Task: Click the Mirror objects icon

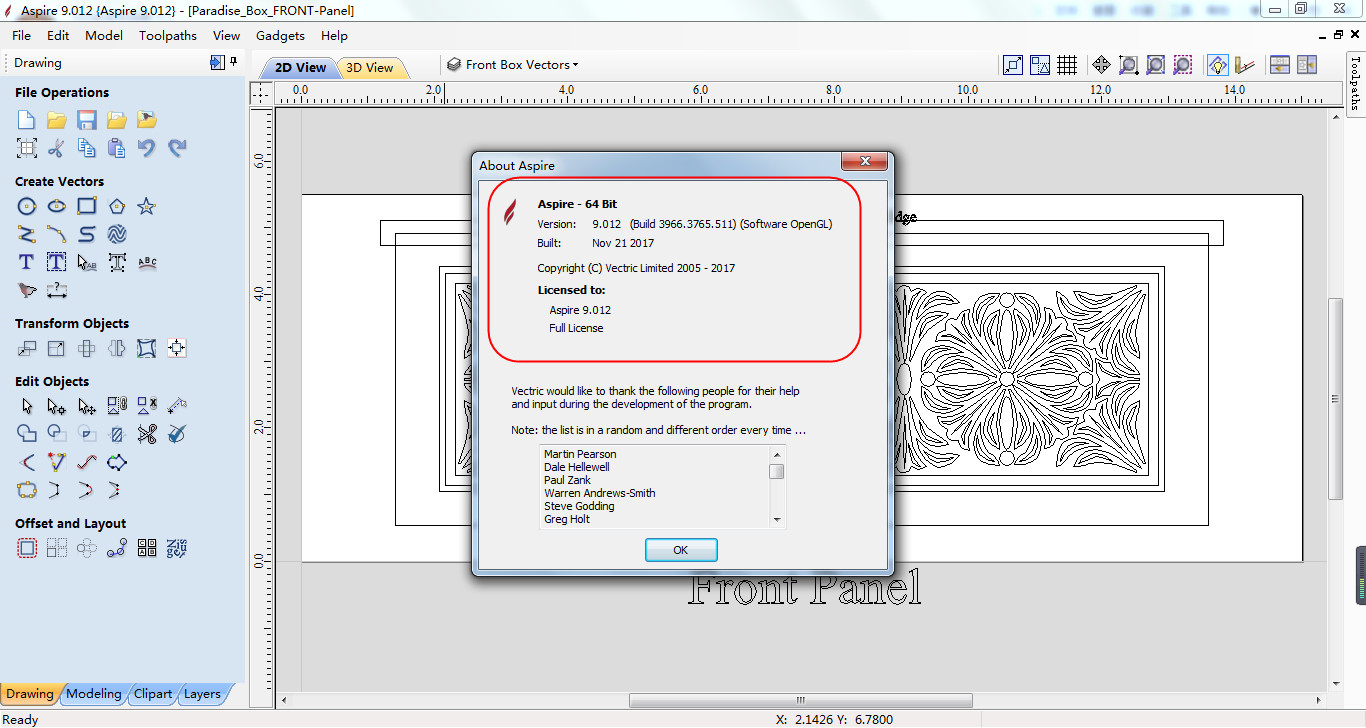Action: pyautogui.click(x=117, y=348)
